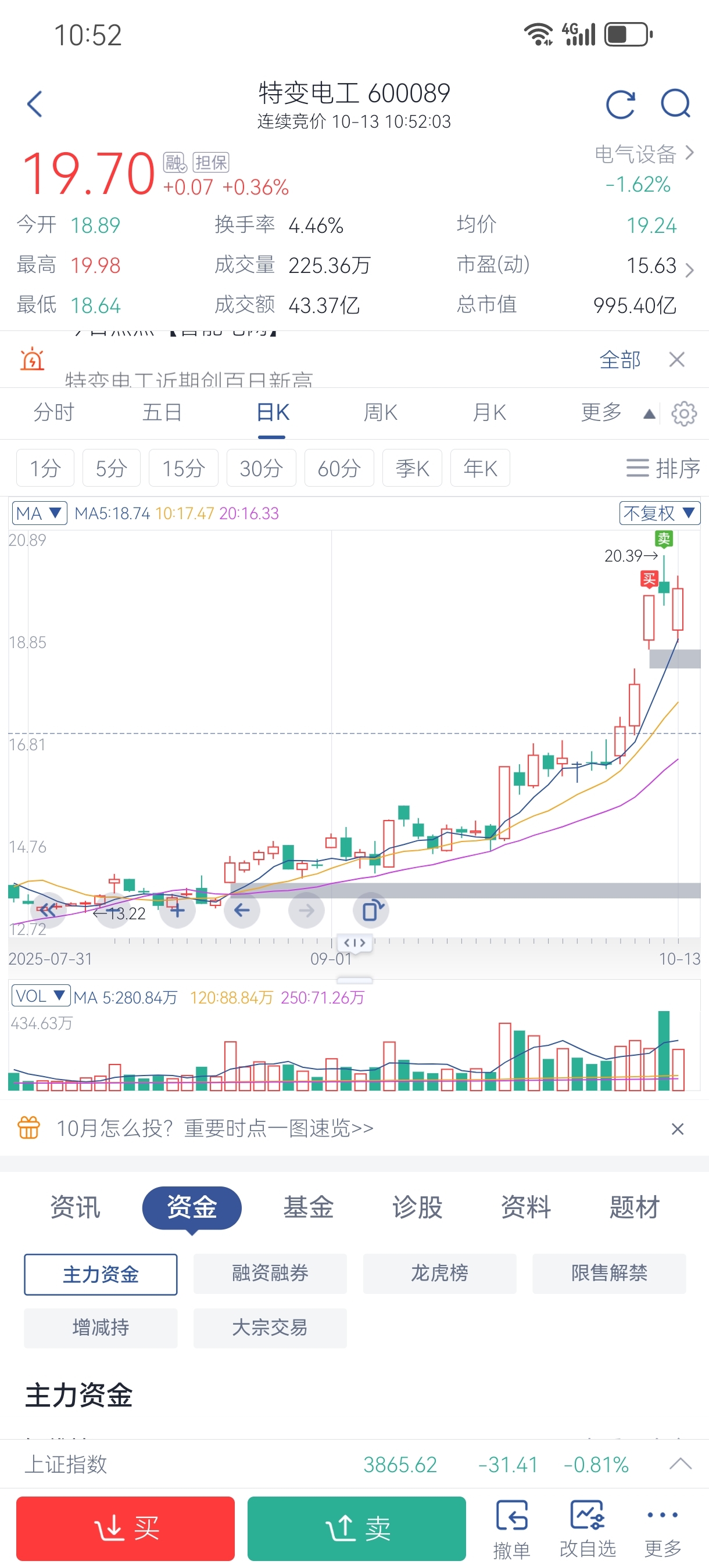Image resolution: width=709 pixels, height=1568 pixels.
Task: Open chart settings gear
Action: click(683, 414)
